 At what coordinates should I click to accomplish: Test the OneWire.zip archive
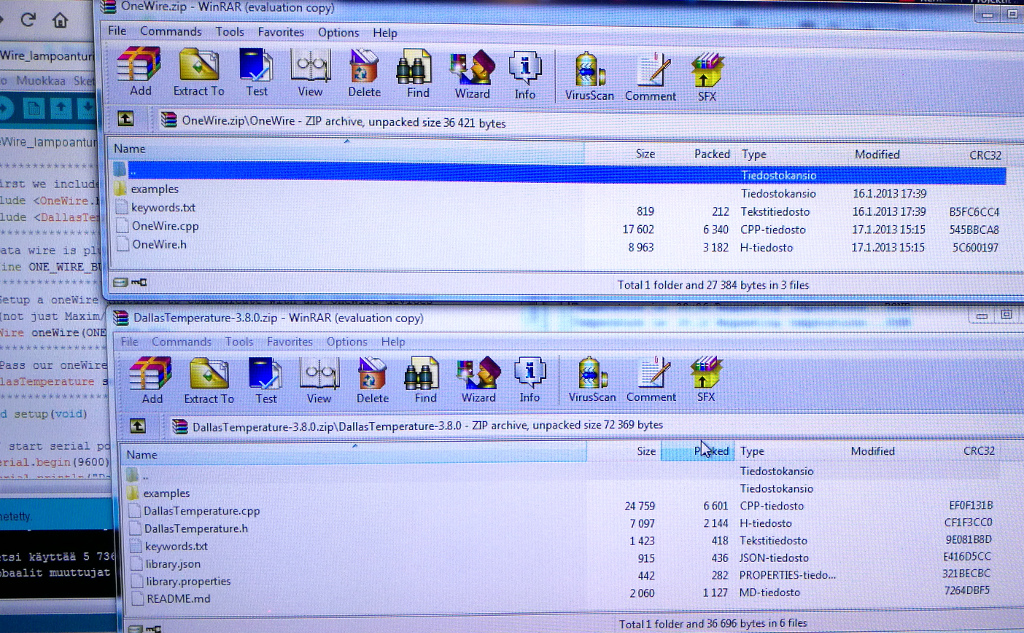click(257, 73)
